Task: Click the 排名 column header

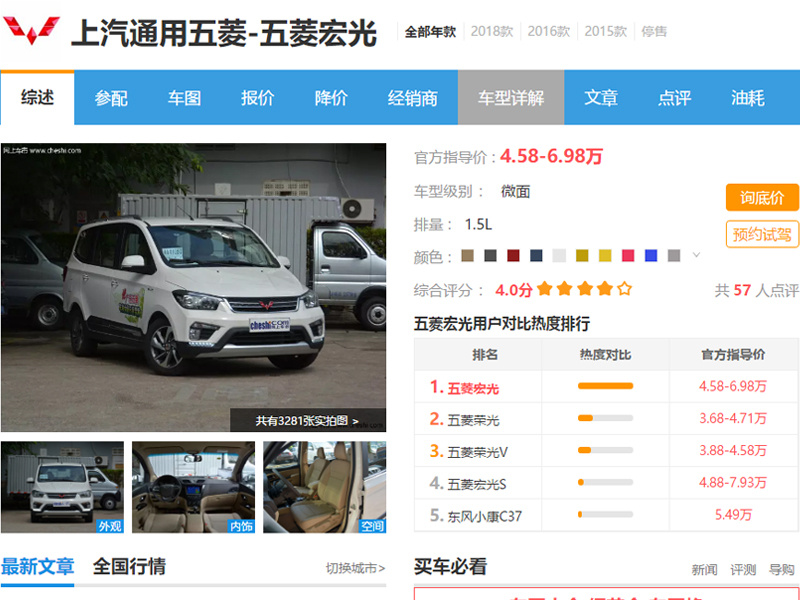Action: tap(485, 355)
